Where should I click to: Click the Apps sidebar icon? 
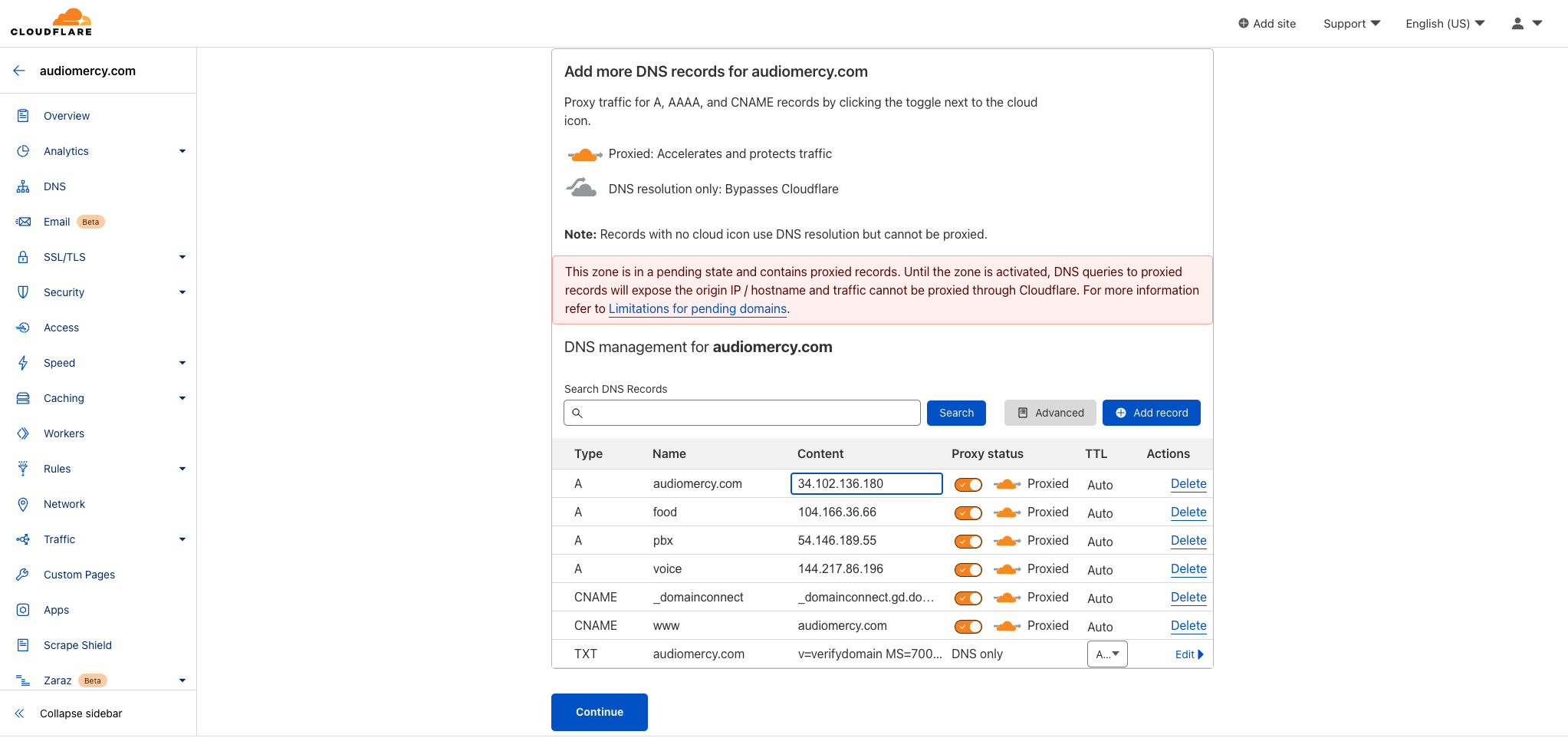tap(23, 610)
